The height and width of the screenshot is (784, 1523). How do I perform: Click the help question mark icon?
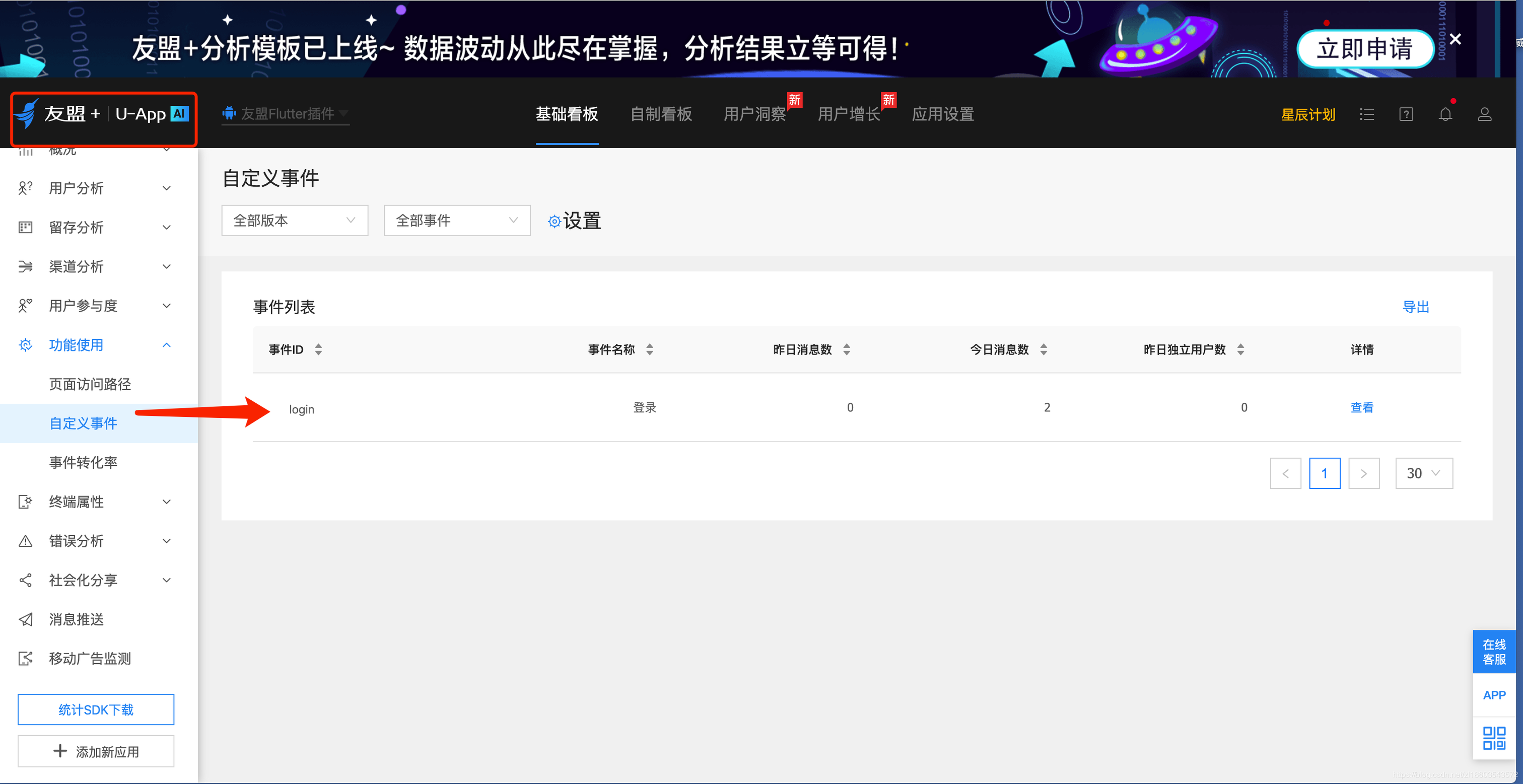[1406, 114]
